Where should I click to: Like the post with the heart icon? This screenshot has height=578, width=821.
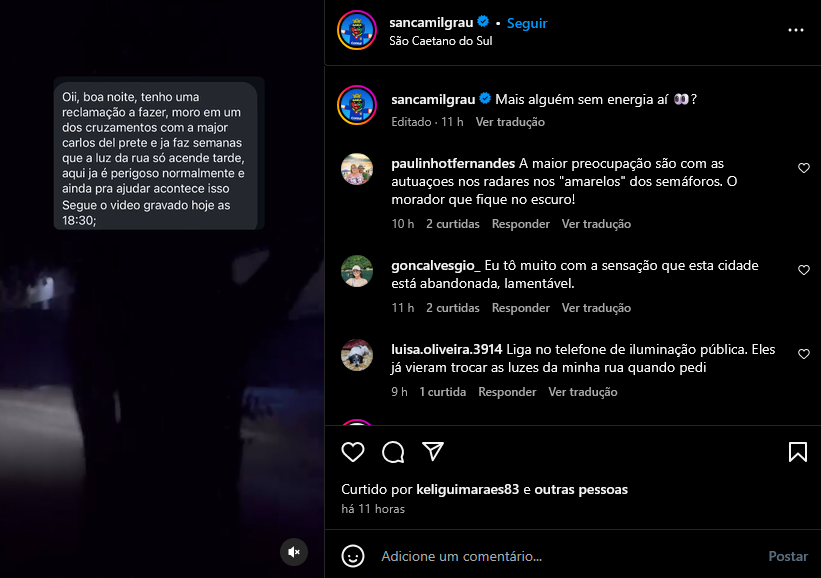[353, 452]
